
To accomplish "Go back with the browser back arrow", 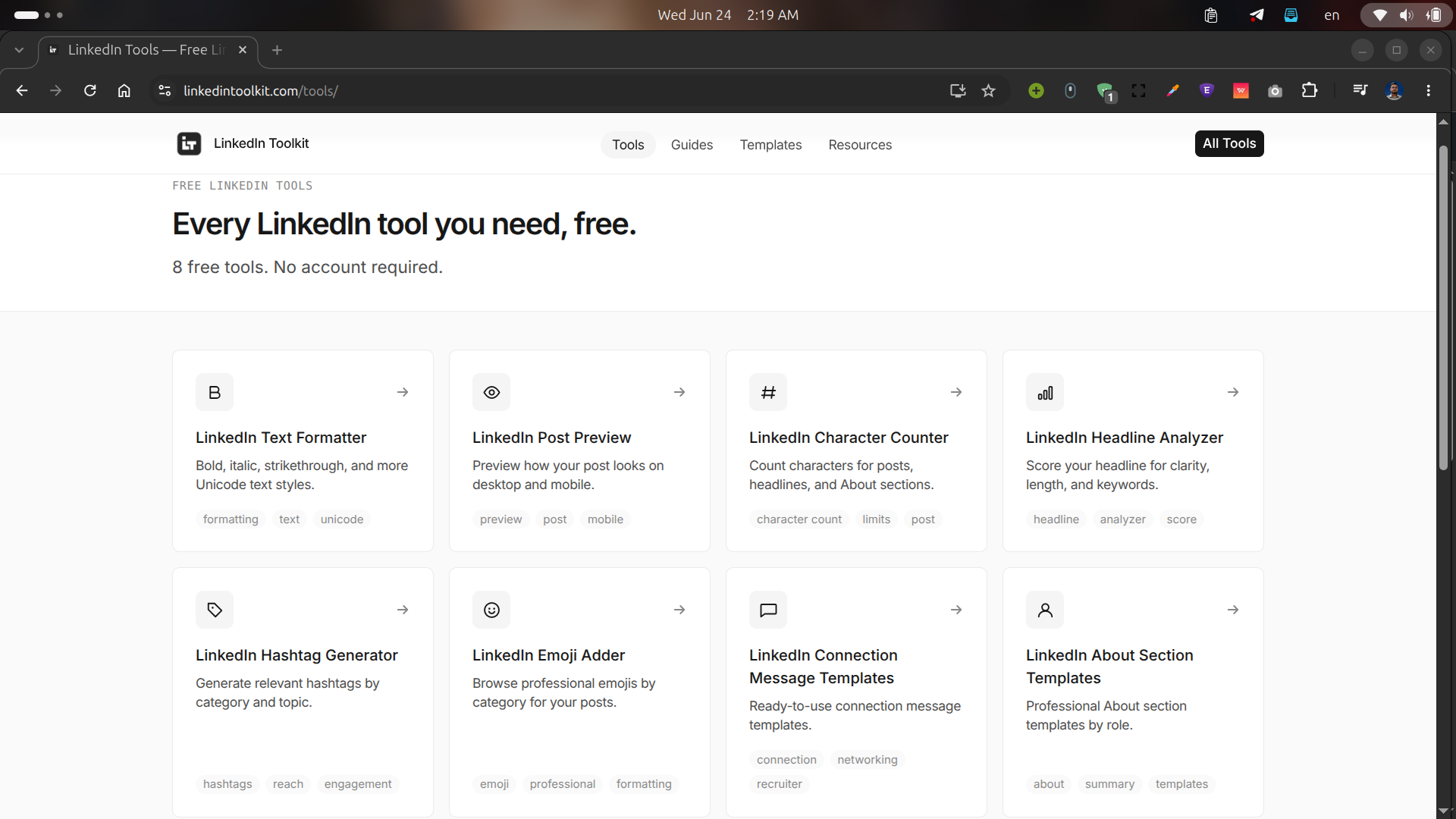I will click(x=22, y=90).
